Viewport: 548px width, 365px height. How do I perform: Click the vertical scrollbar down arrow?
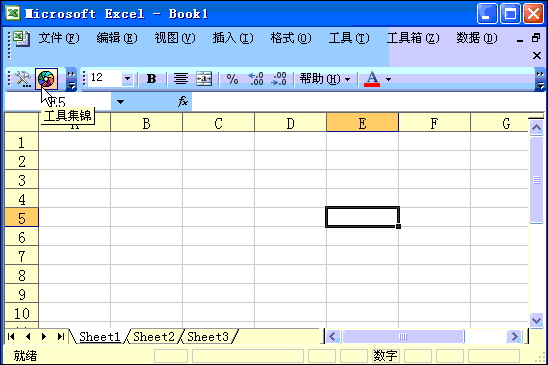[x=536, y=320]
